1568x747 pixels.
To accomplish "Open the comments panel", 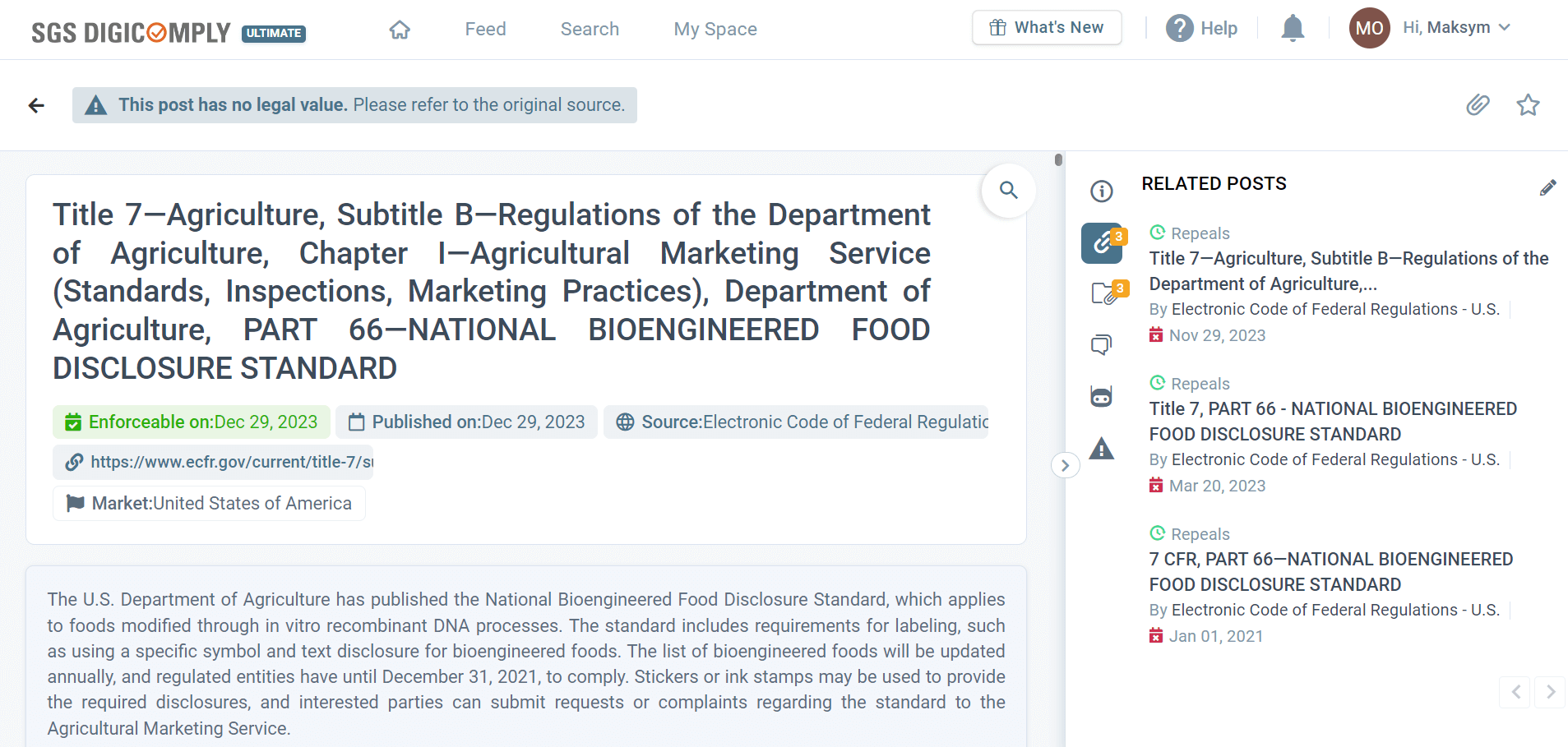I will (1102, 344).
